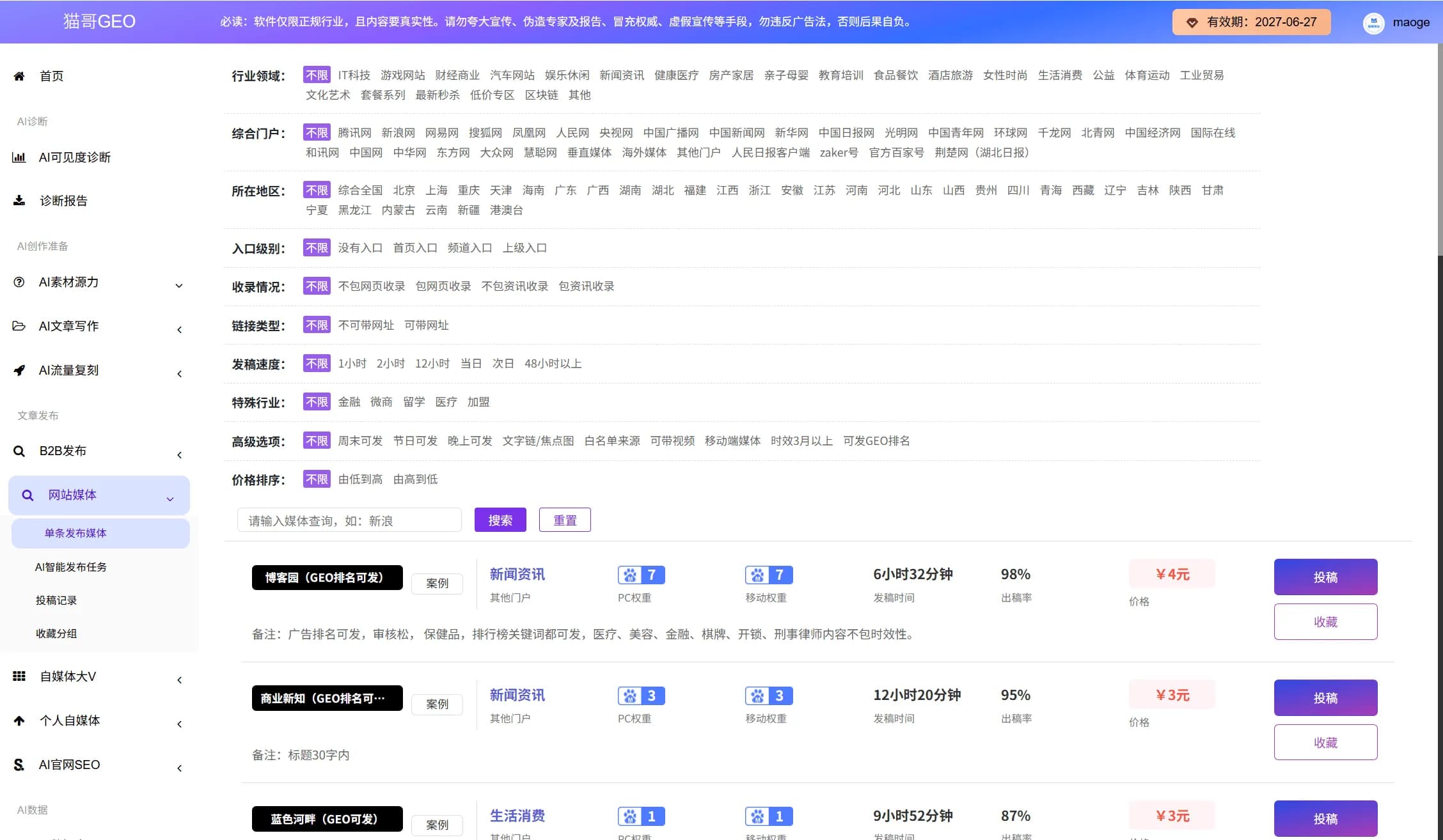Select 不限 in the 链接类型 filter
Screen dimensions: 1443x840
(317, 325)
